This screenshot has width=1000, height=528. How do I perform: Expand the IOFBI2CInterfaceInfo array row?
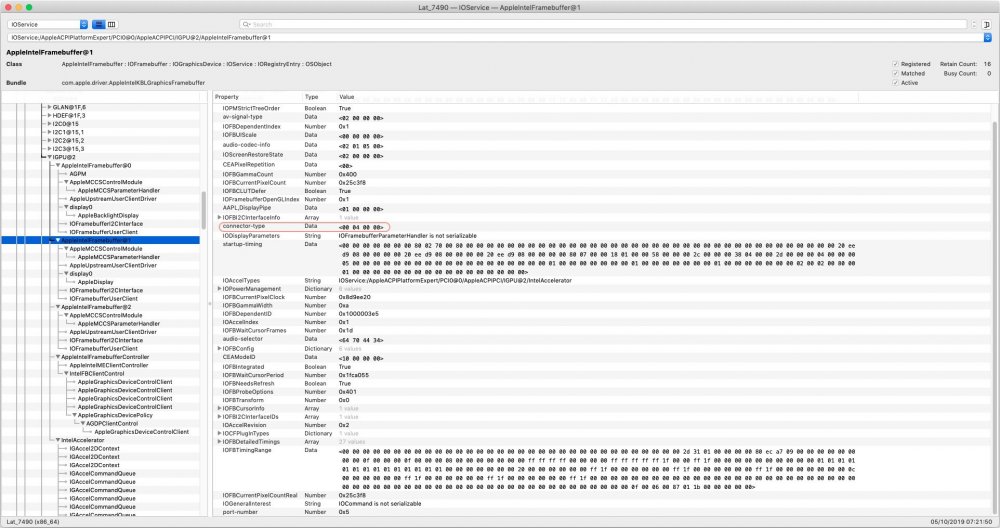coord(219,217)
